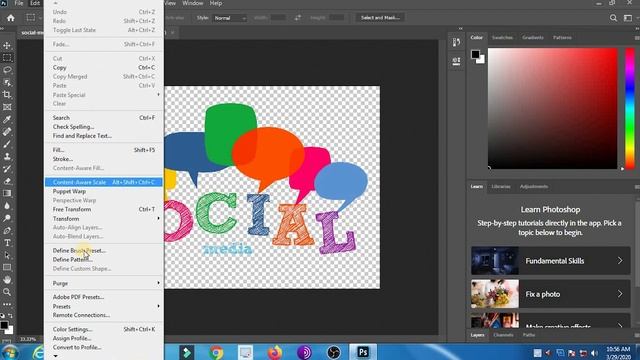Click the foreground color swatch in Color panel
This screenshot has height=360, width=640.
475,54
